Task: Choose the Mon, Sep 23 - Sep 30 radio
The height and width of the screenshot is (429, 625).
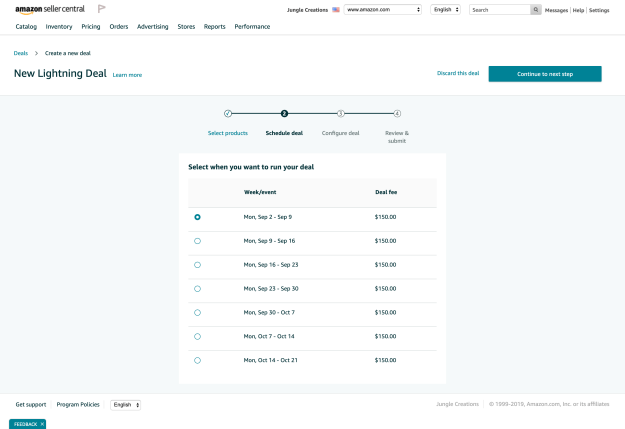Action: click(x=197, y=289)
